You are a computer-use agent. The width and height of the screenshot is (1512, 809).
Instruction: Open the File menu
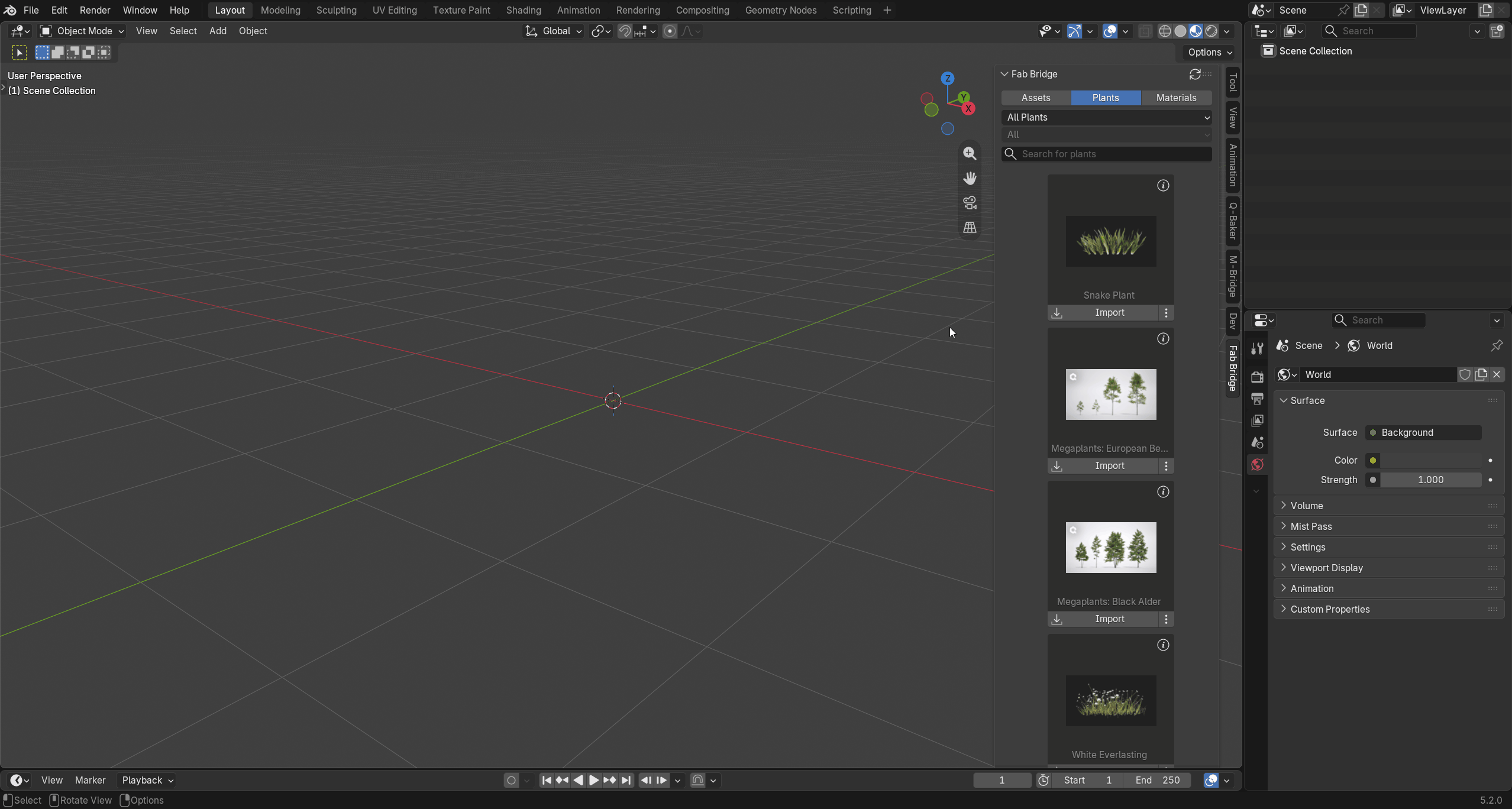[x=31, y=10]
